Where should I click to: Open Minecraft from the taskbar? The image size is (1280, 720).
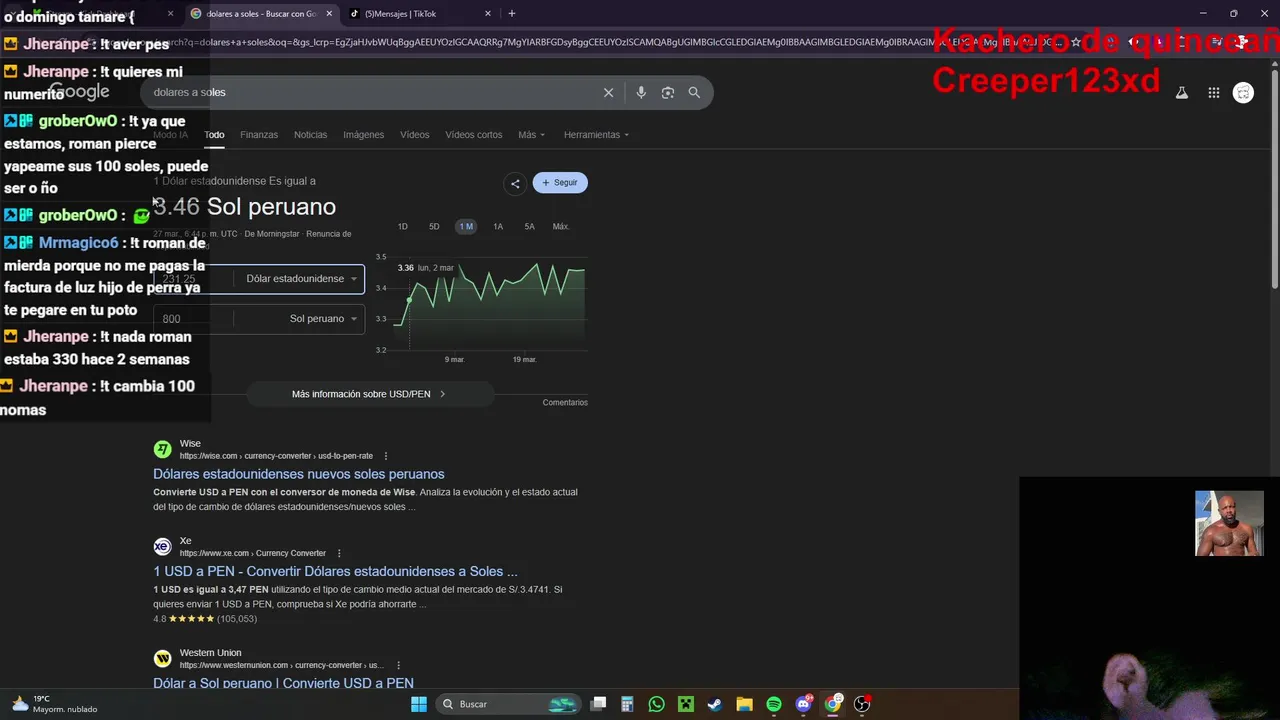[x=686, y=704]
